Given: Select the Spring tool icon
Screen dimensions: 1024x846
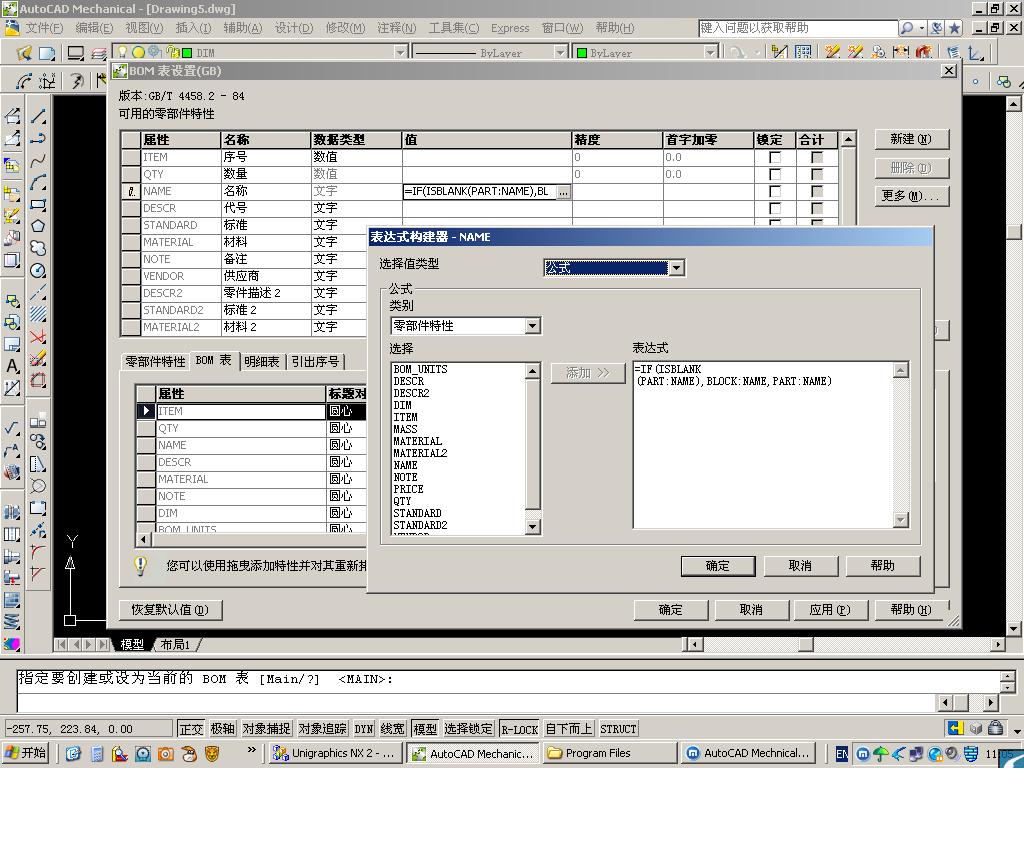Looking at the screenshot, I should tap(12, 621).
